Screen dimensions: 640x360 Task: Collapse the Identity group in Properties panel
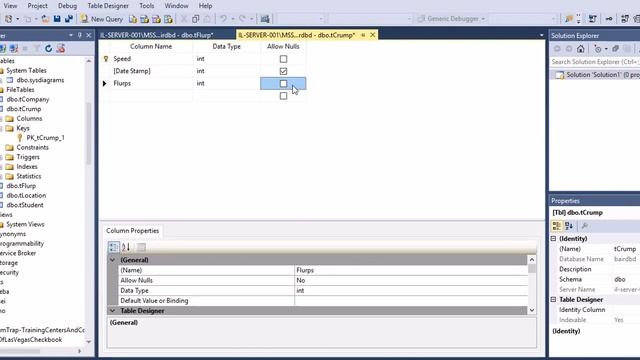[553, 238]
